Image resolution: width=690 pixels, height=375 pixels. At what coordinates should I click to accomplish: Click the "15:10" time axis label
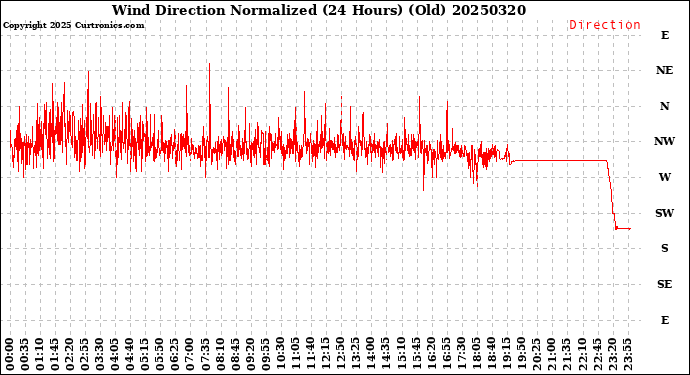tap(401, 354)
